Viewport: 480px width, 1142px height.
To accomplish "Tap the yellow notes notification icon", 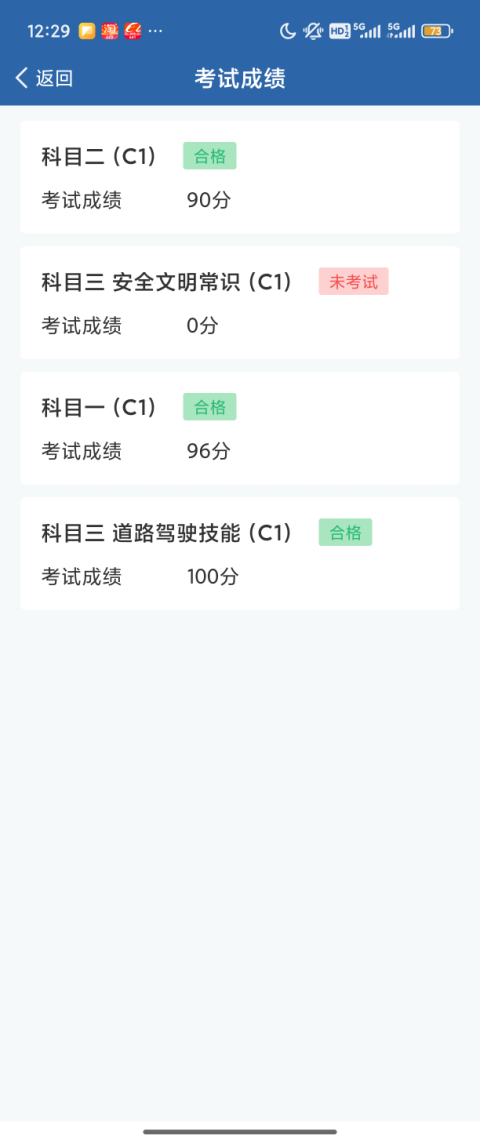I will [87, 31].
